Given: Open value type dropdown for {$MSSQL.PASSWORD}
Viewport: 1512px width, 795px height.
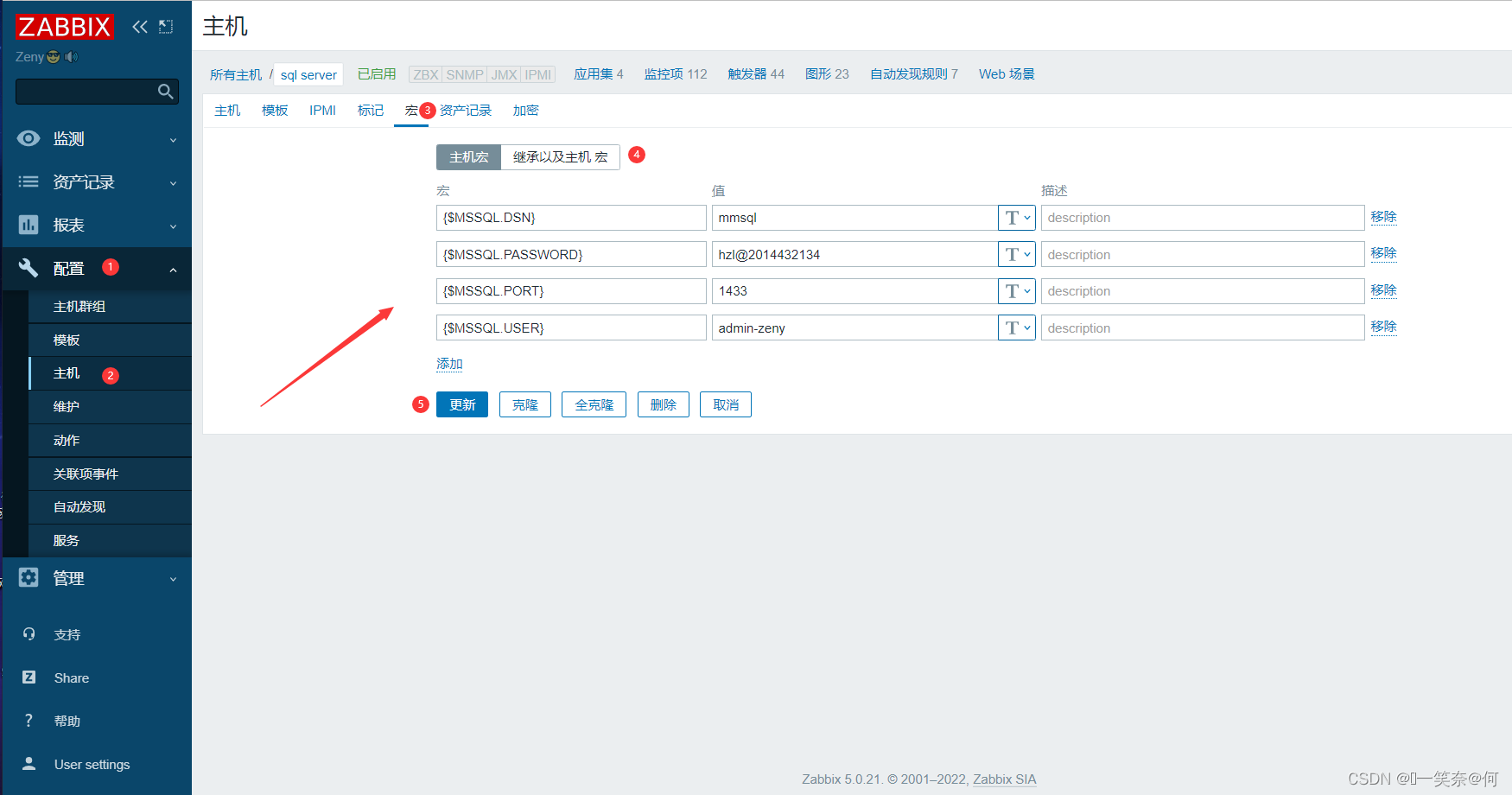Looking at the screenshot, I should (x=1017, y=254).
